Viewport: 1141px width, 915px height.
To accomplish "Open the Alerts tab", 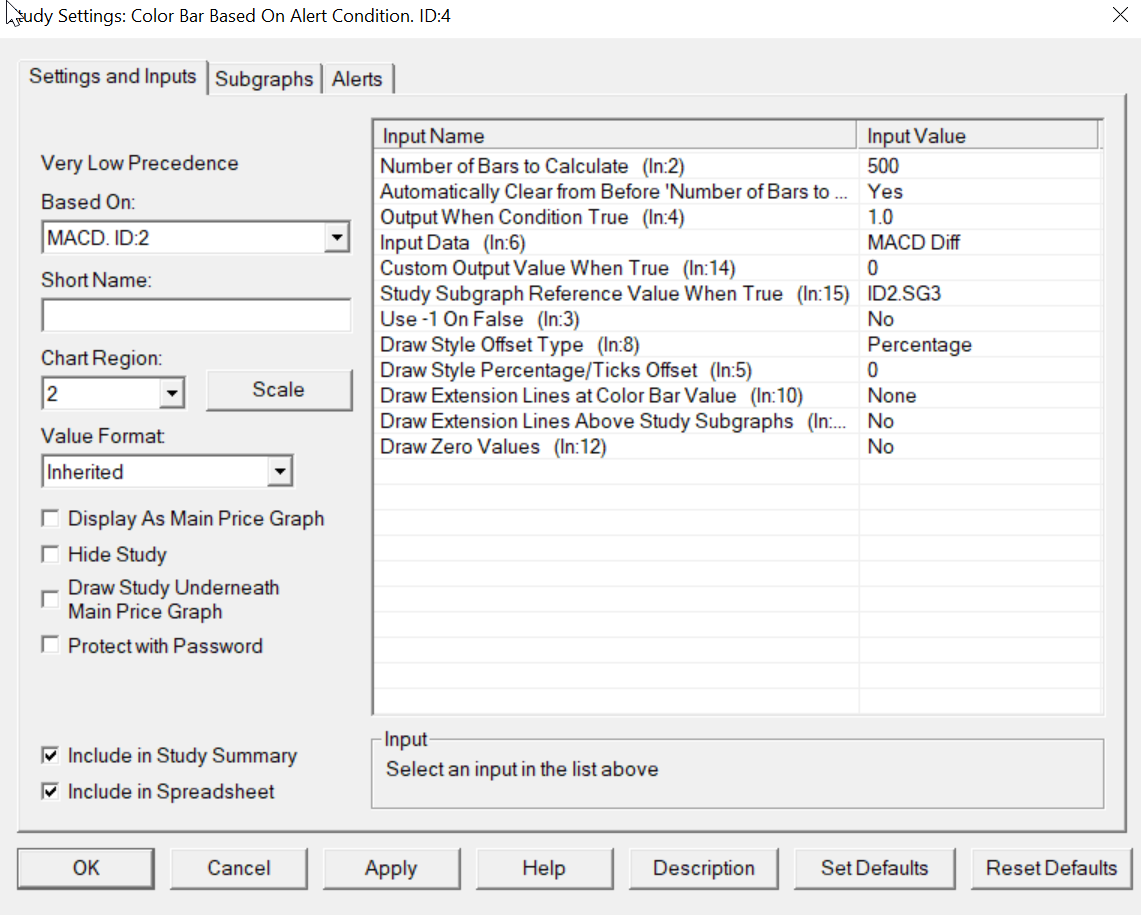I will tap(357, 79).
